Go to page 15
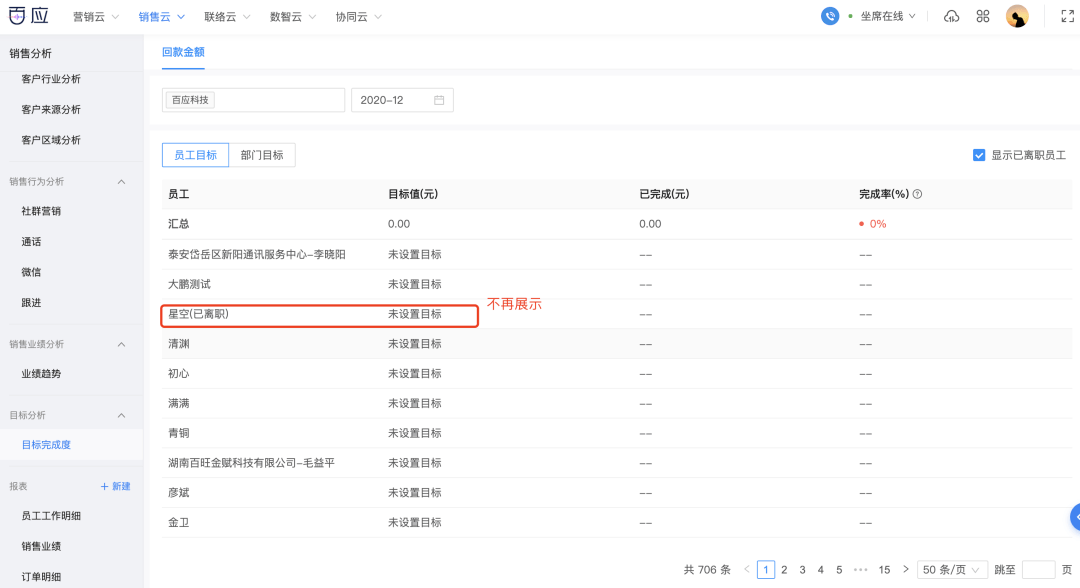The width and height of the screenshot is (1080, 588). coord(884,569)
